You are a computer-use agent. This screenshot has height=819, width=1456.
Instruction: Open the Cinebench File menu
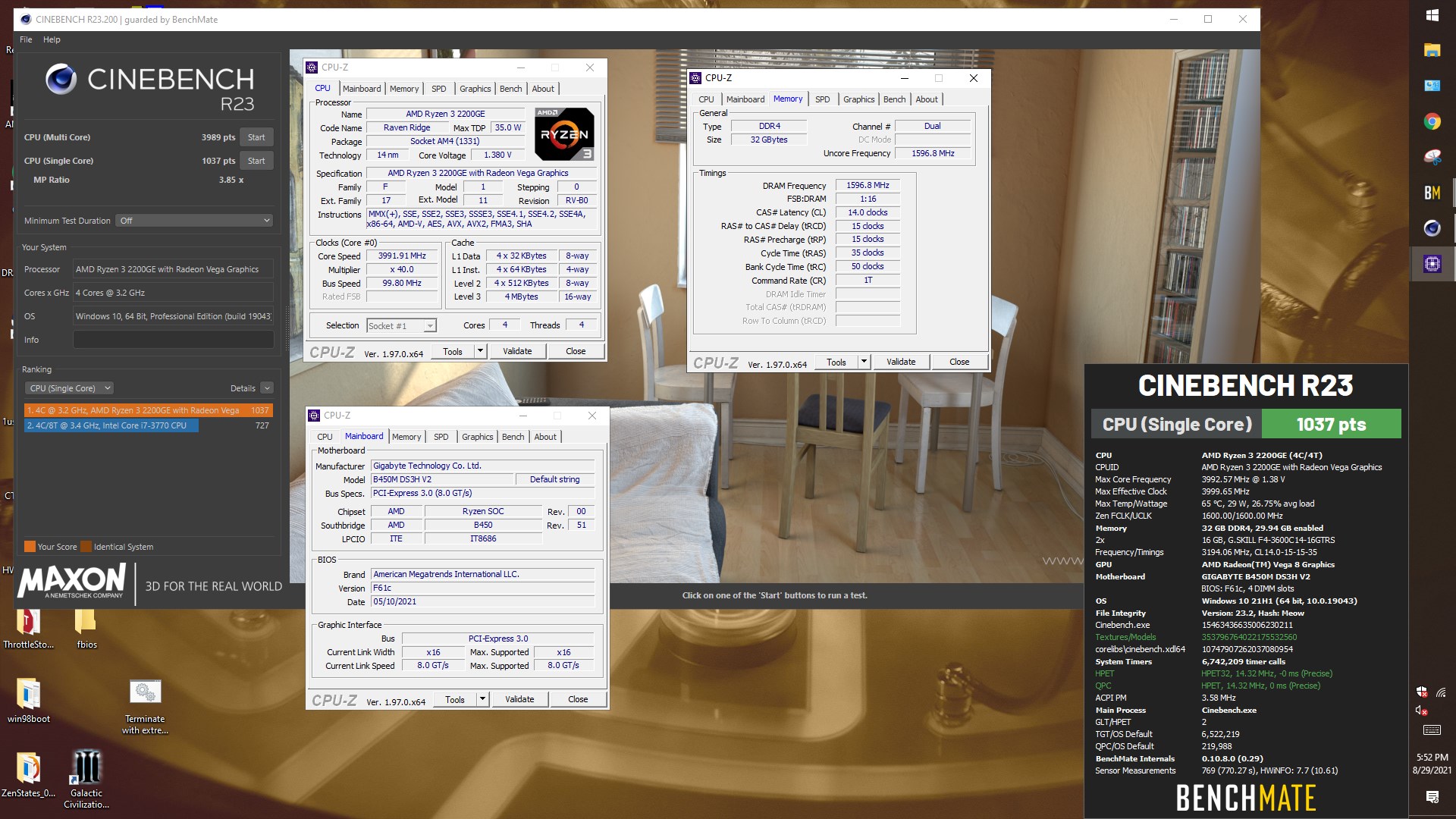click(x=26, y=39)
